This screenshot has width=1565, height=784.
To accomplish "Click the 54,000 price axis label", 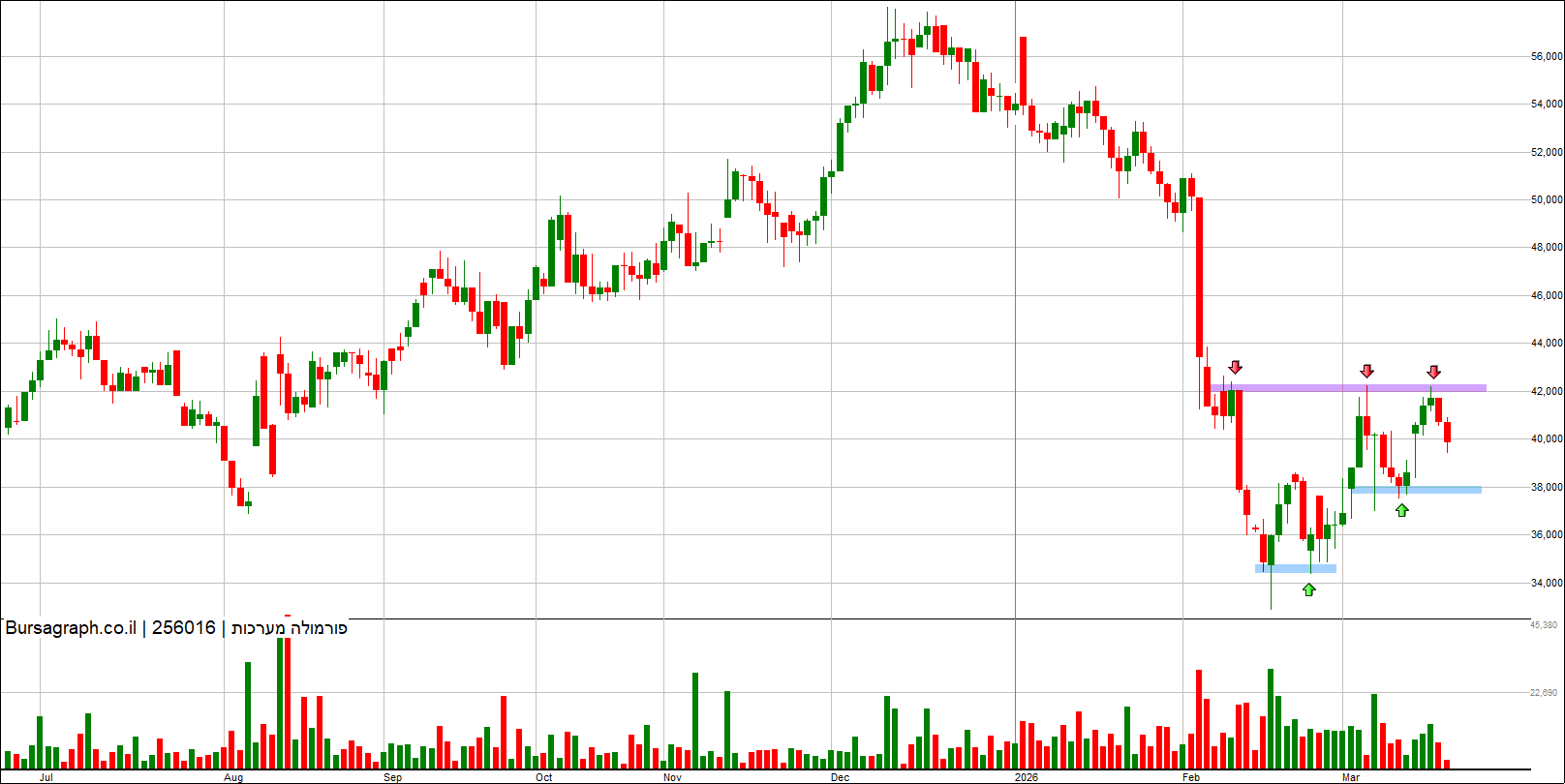I will (x=1547, y=104).
